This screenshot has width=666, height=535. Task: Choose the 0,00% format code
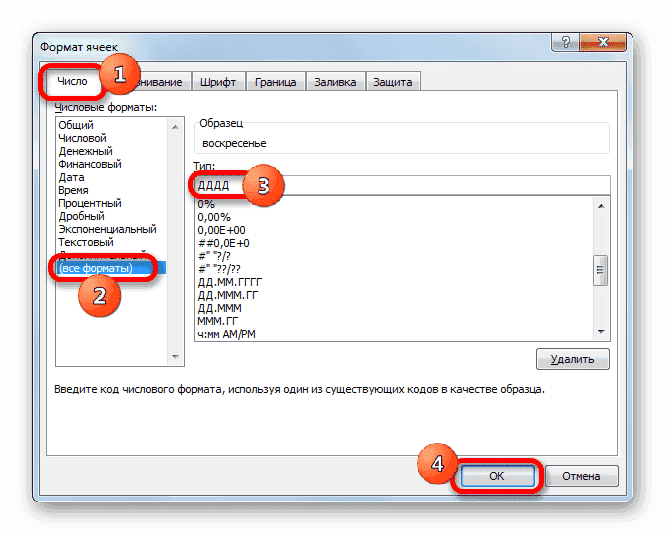(x=214, y=217)
